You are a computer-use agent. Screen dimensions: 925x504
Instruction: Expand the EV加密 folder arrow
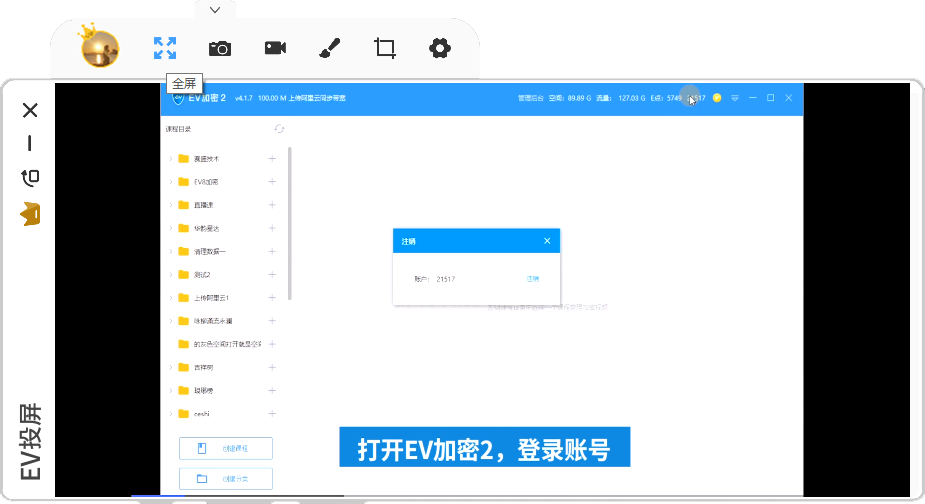[171, 182]
